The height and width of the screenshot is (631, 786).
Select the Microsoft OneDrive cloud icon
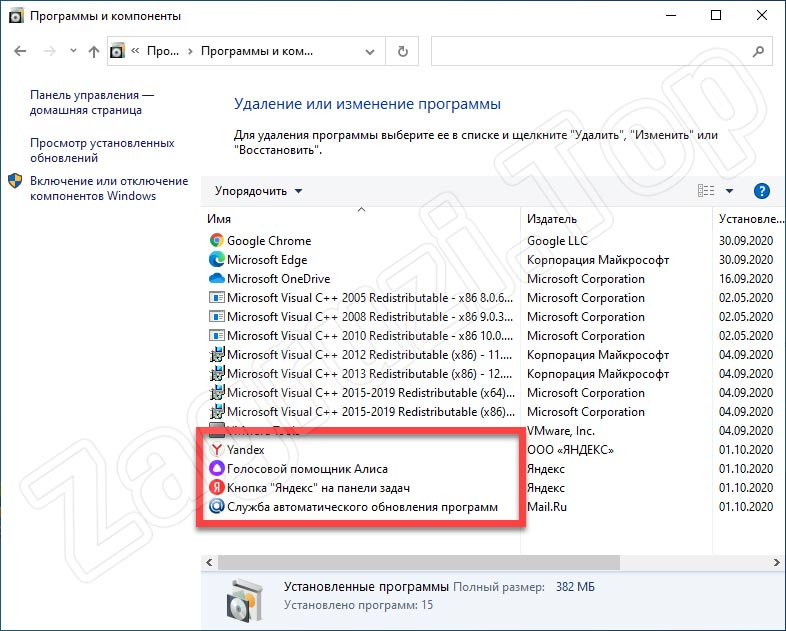coord(217,278)
